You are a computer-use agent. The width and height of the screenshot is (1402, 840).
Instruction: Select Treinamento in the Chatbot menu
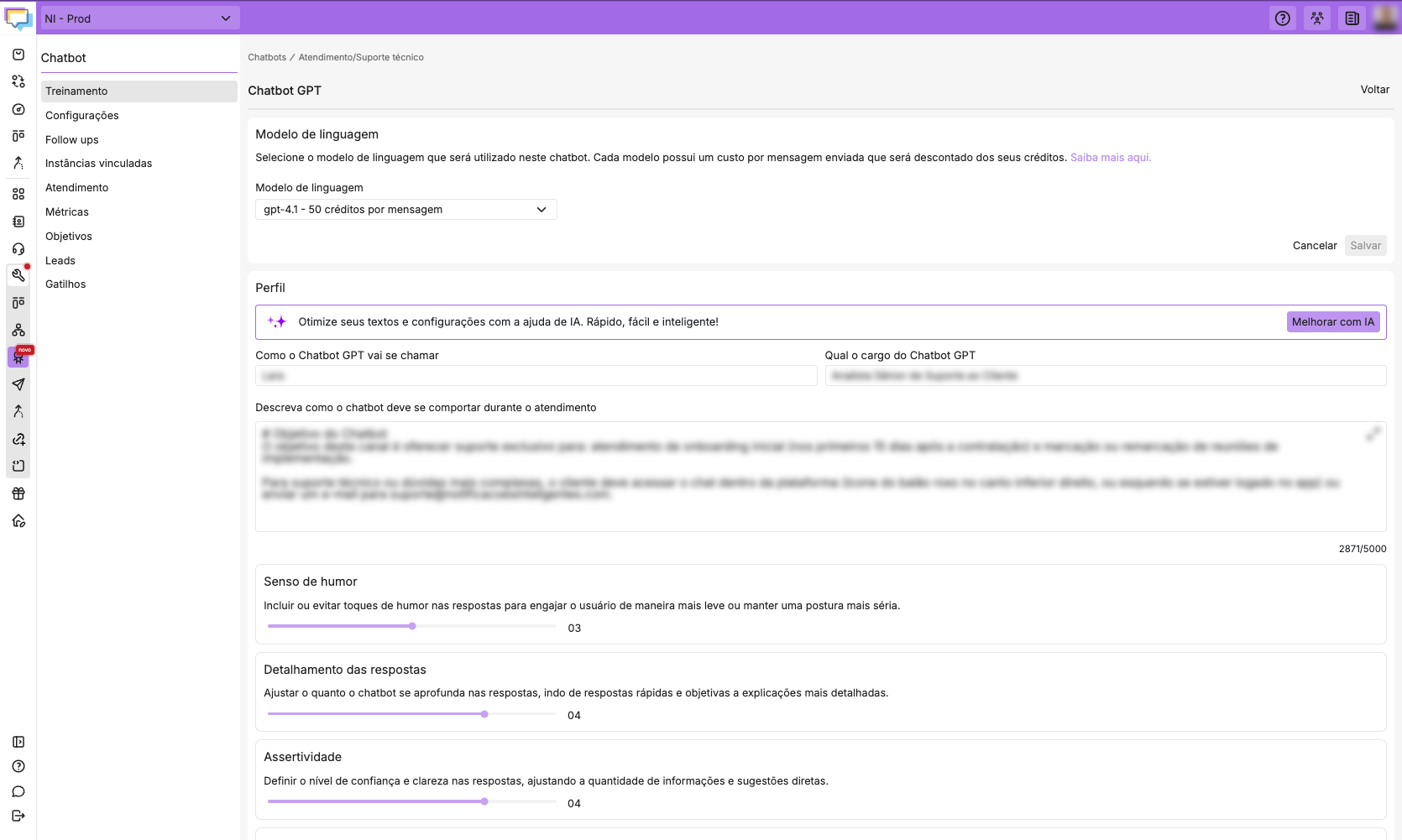click(139, 91)
